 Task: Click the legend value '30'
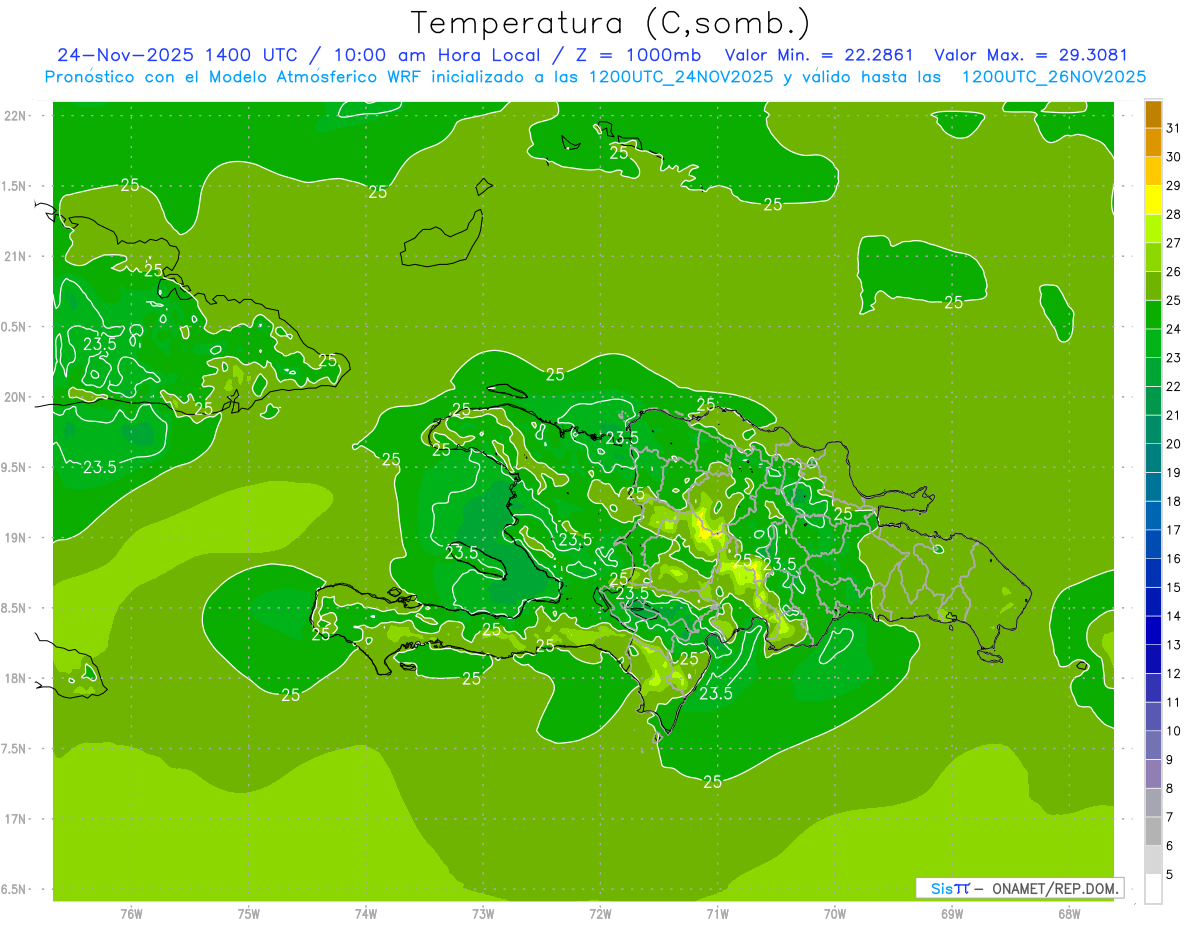1173,157
